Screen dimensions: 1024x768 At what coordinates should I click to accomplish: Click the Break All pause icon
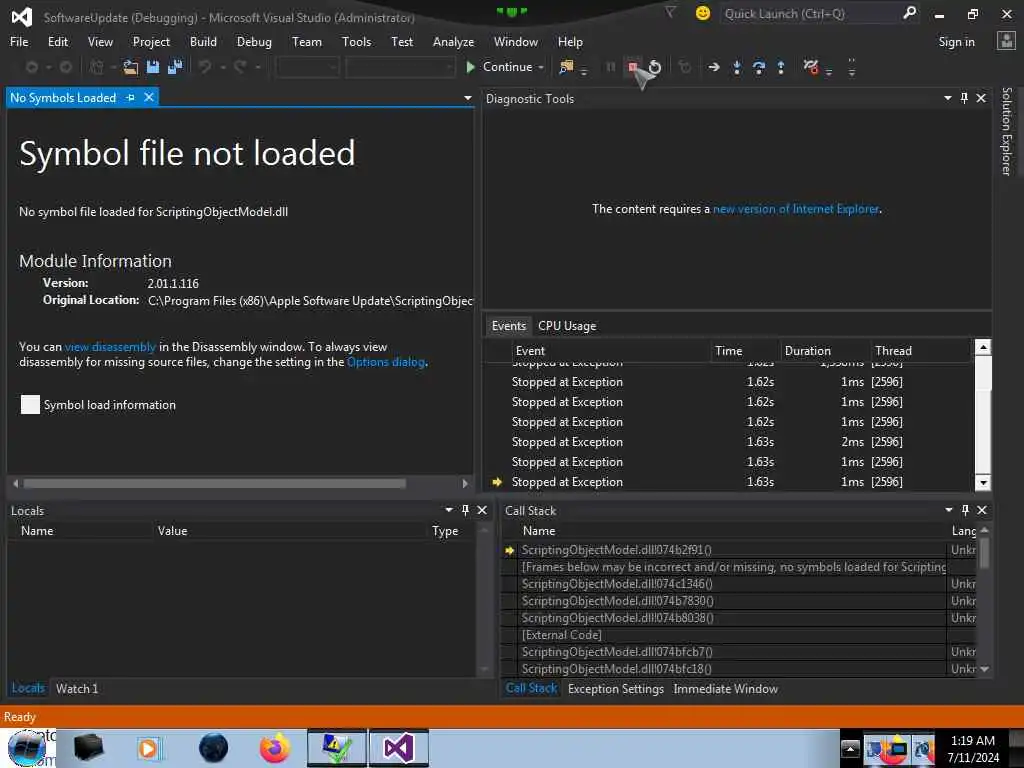611,67
